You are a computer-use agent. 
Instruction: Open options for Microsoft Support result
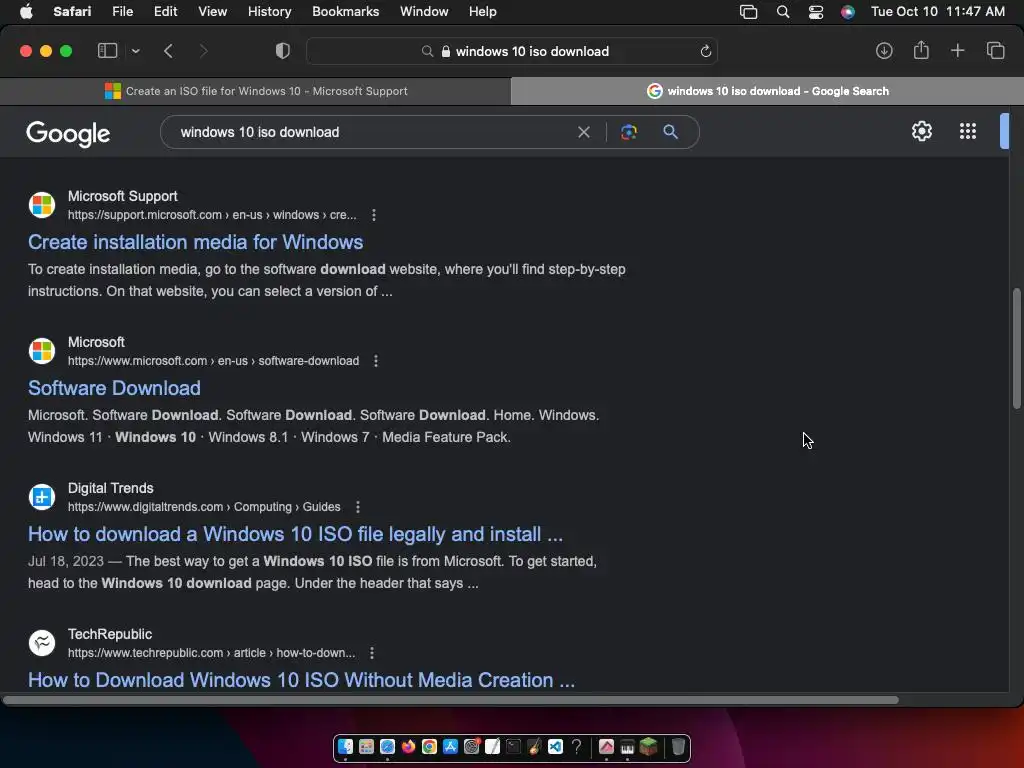374,215
